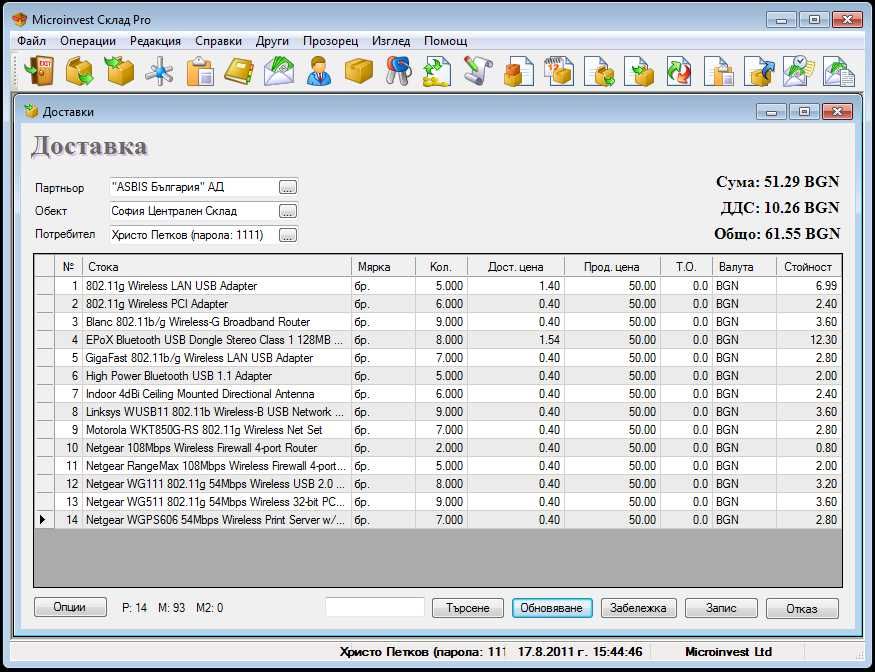875x672 pixels.
Task: Select the EPoX Bluetooth USB Dongle row
Action: click(214, 340)
